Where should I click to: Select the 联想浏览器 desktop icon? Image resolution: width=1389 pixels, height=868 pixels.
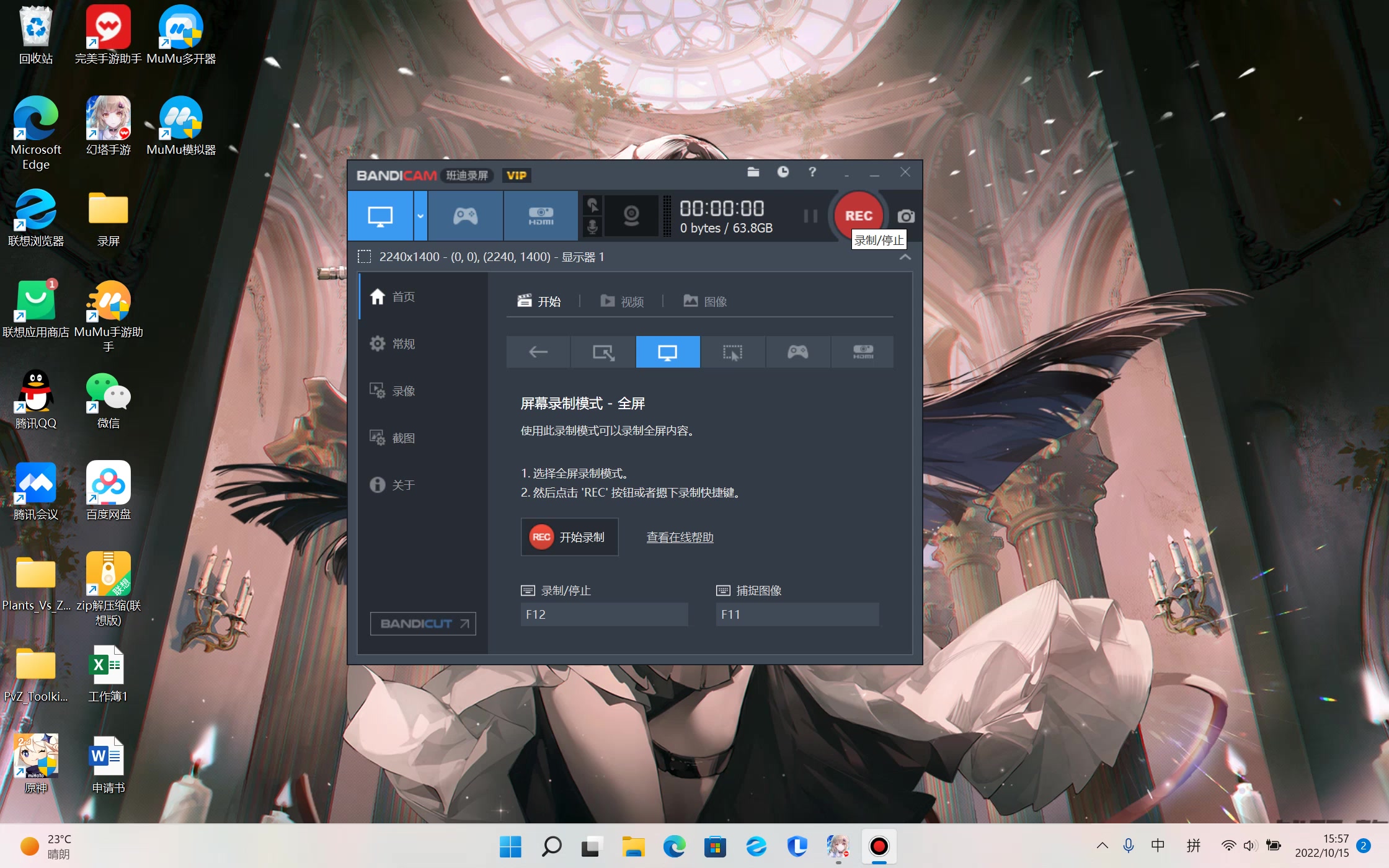tap(36, 218)
